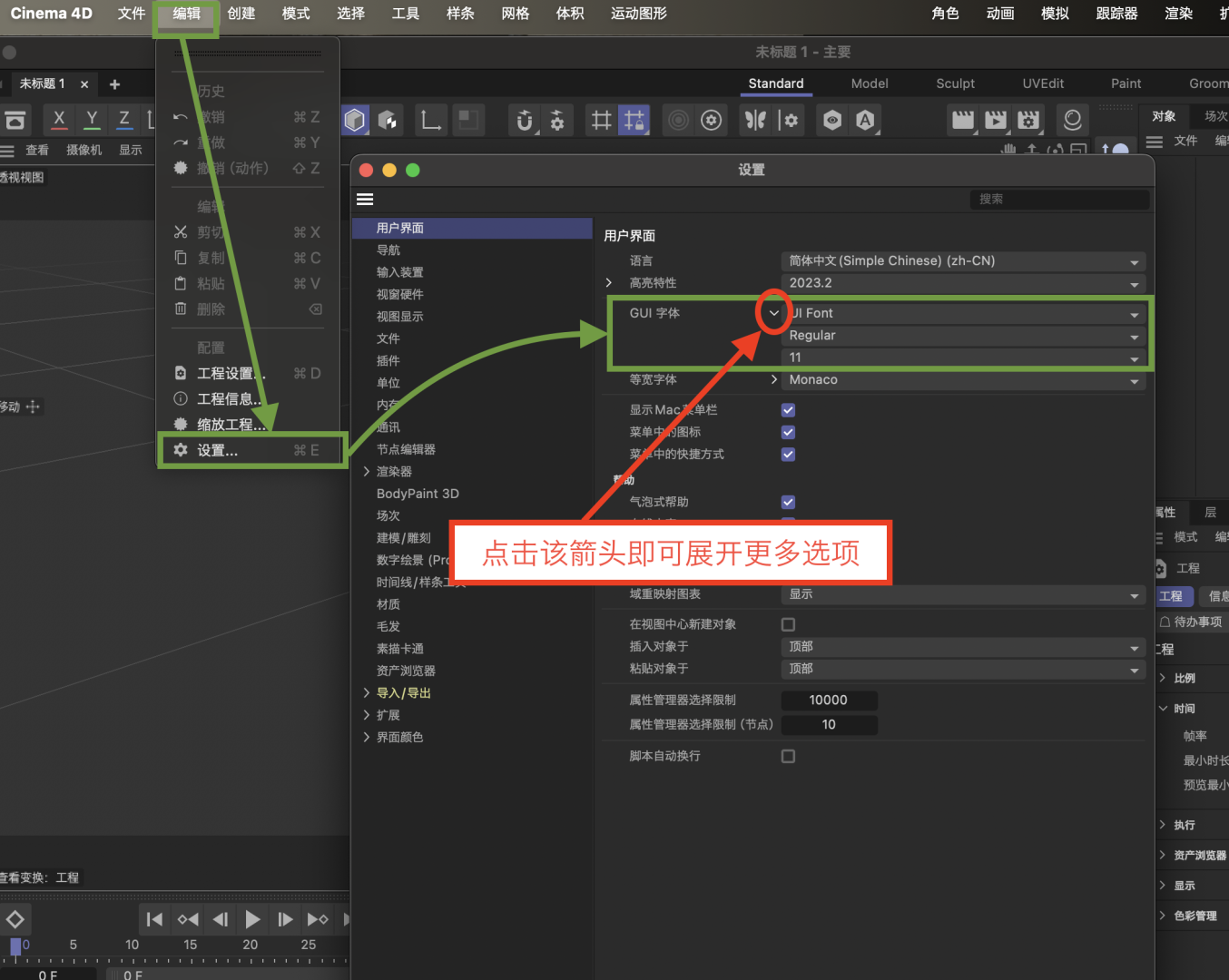Click the sphere icon right of render tools

[x=1073, y=120]
